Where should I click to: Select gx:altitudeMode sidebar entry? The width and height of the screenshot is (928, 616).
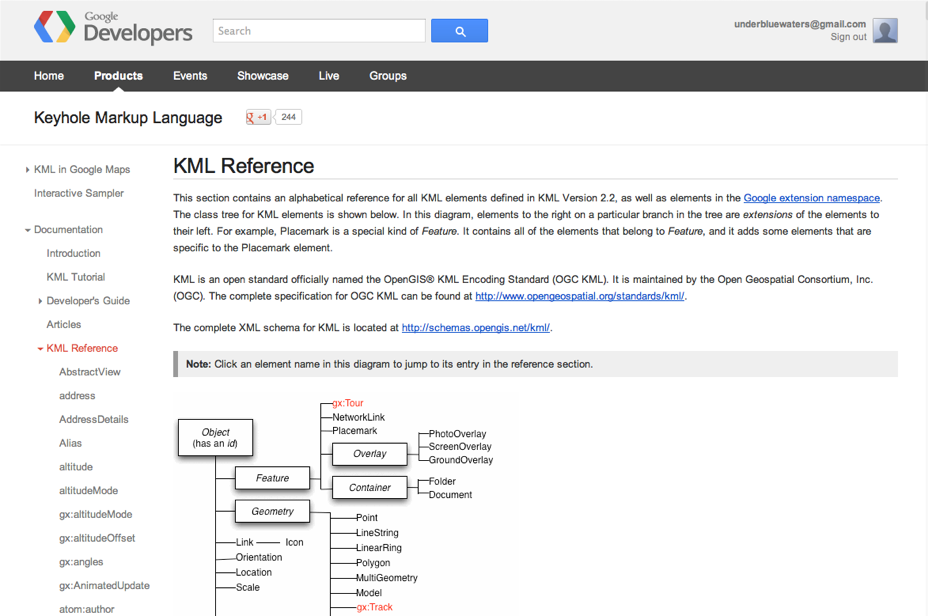click(x=95, y=514)
